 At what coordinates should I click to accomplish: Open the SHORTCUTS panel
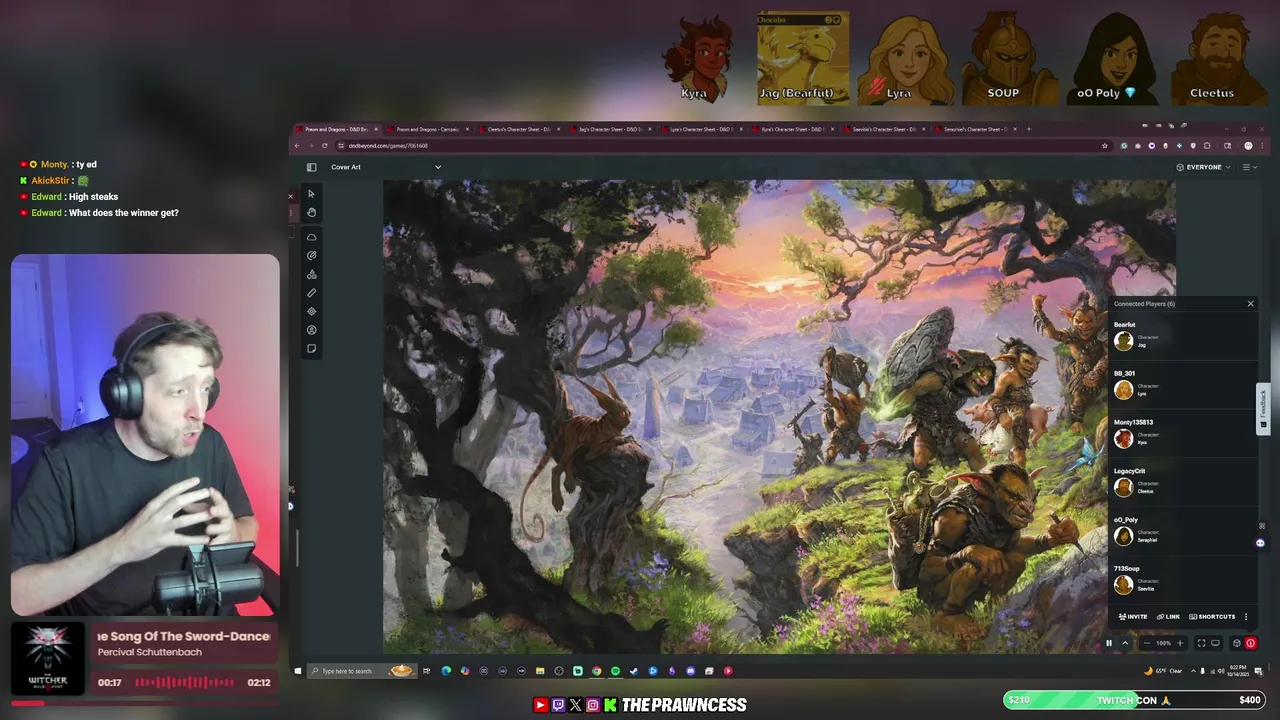click(1212, 616)
